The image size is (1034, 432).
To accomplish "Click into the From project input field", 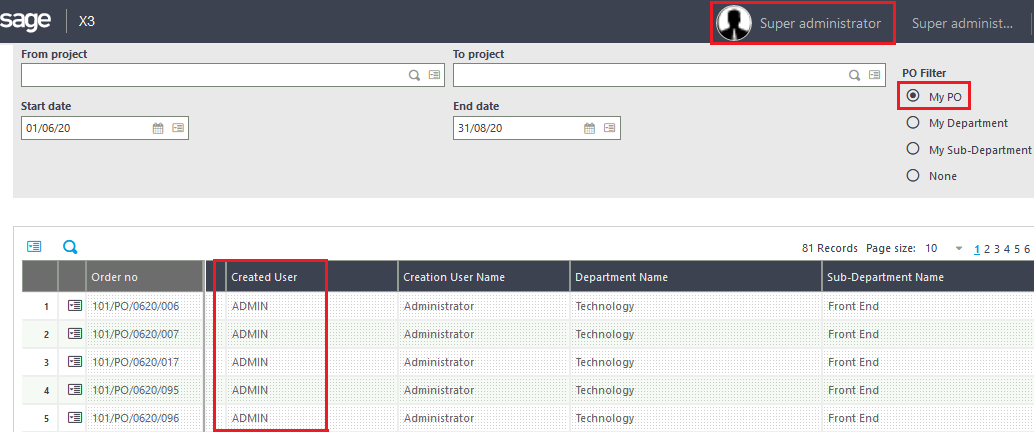I will coord(212,75).
